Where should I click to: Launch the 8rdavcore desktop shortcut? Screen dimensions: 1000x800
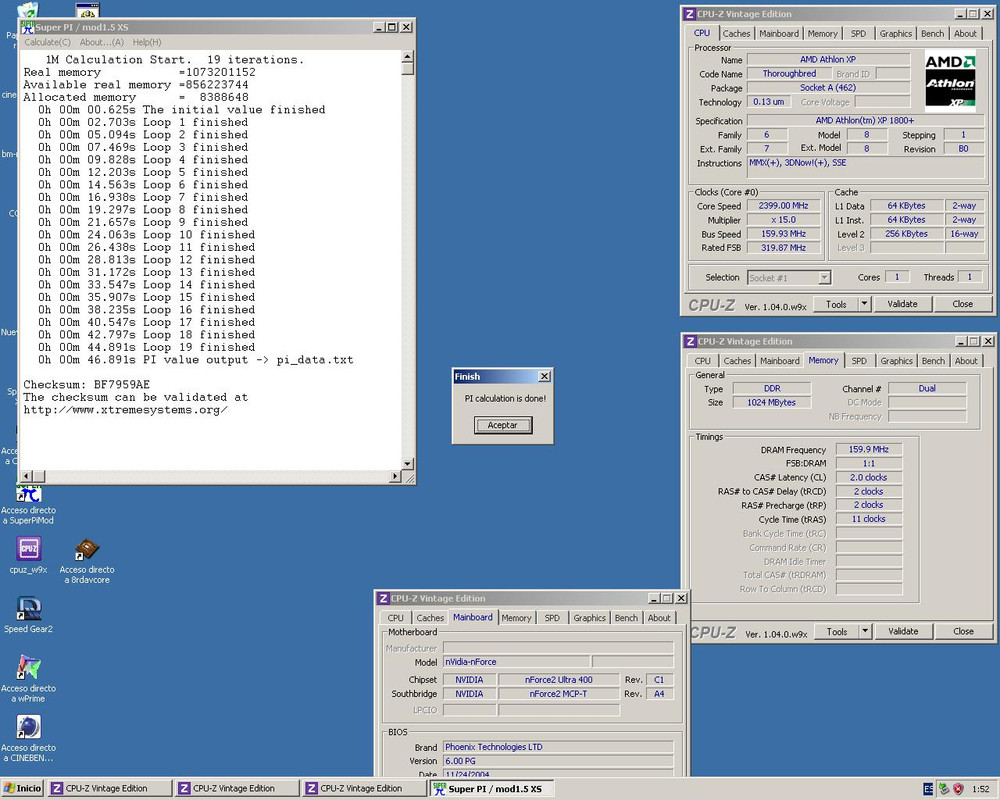87,549
